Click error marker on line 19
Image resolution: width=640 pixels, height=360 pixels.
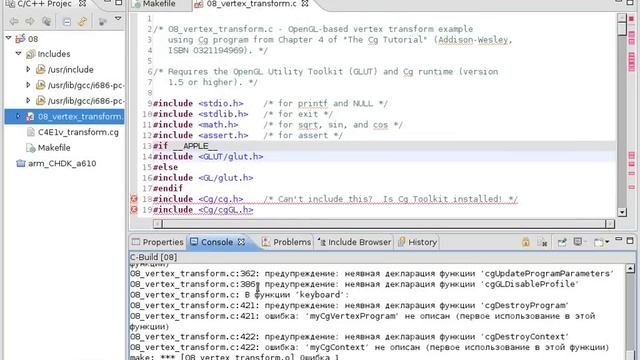[134, 209]
